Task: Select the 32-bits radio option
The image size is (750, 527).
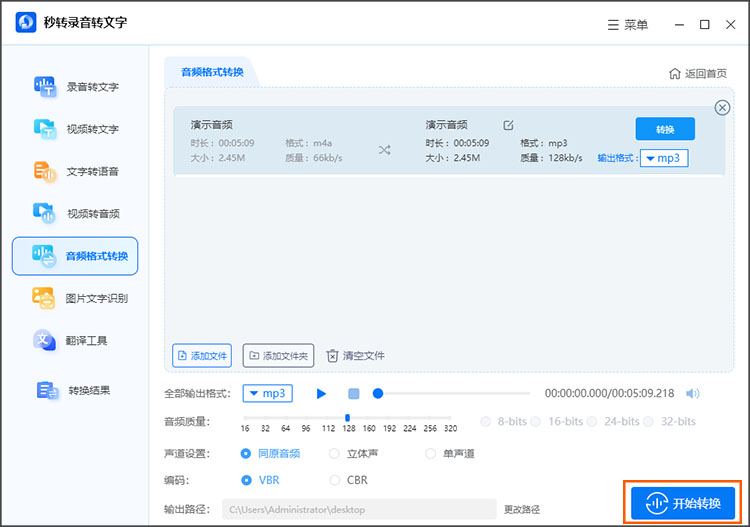Action: point(649,422)
